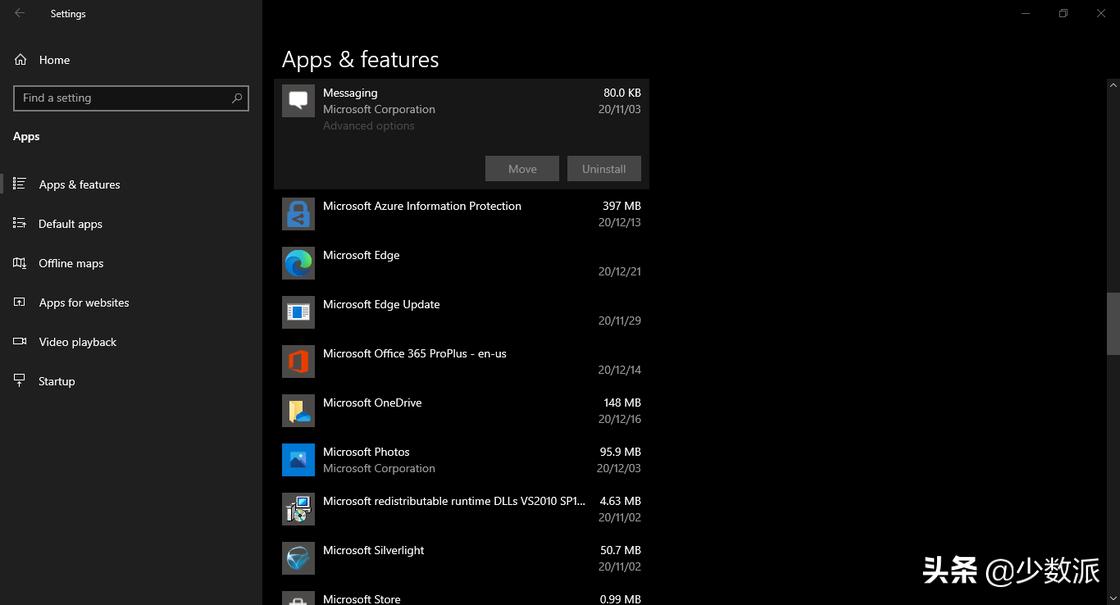Click the Microsoft Edge app icon

(x=298, y=263)
